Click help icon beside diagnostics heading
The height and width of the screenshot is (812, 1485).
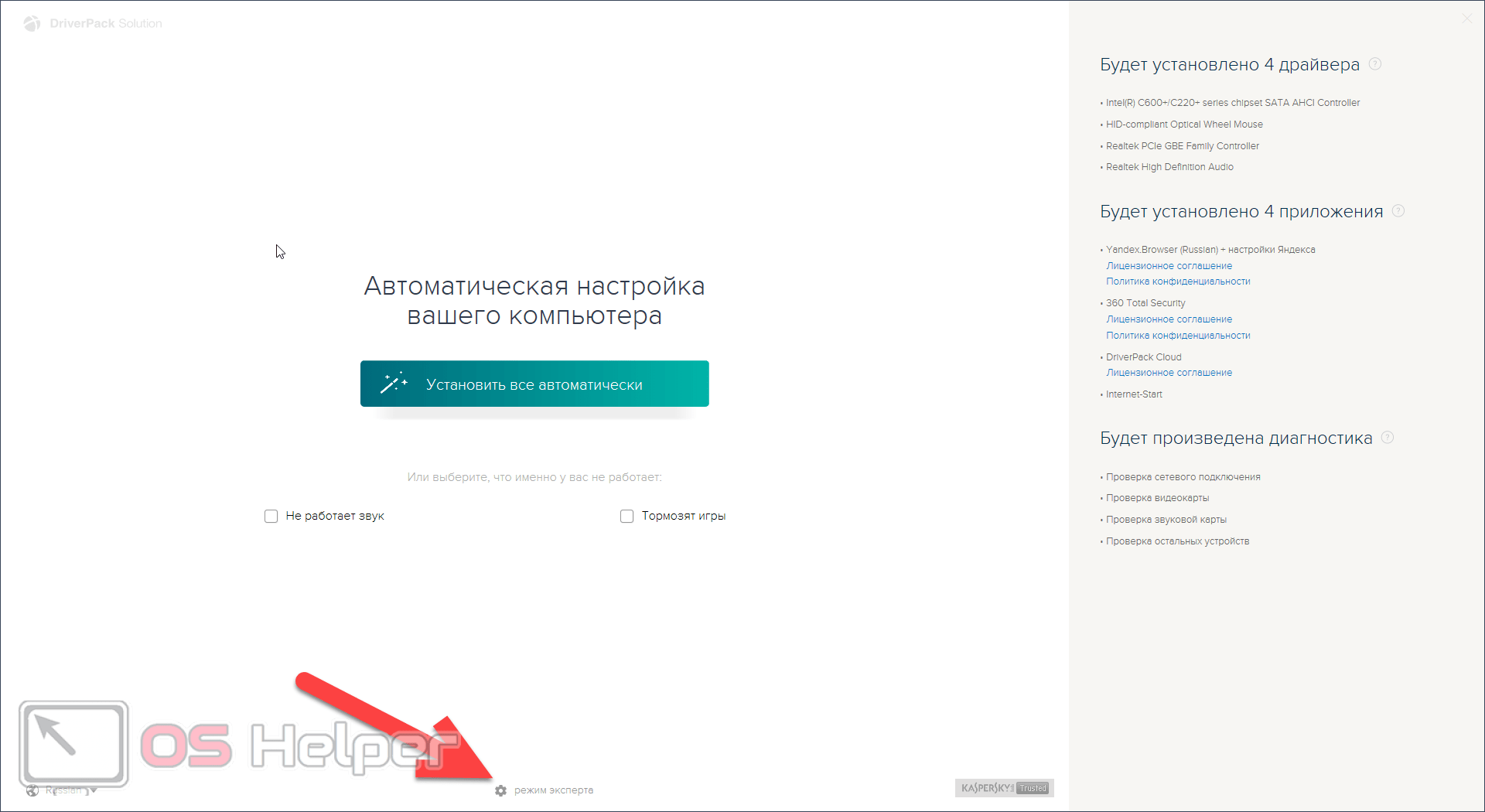click(1387, 438)
